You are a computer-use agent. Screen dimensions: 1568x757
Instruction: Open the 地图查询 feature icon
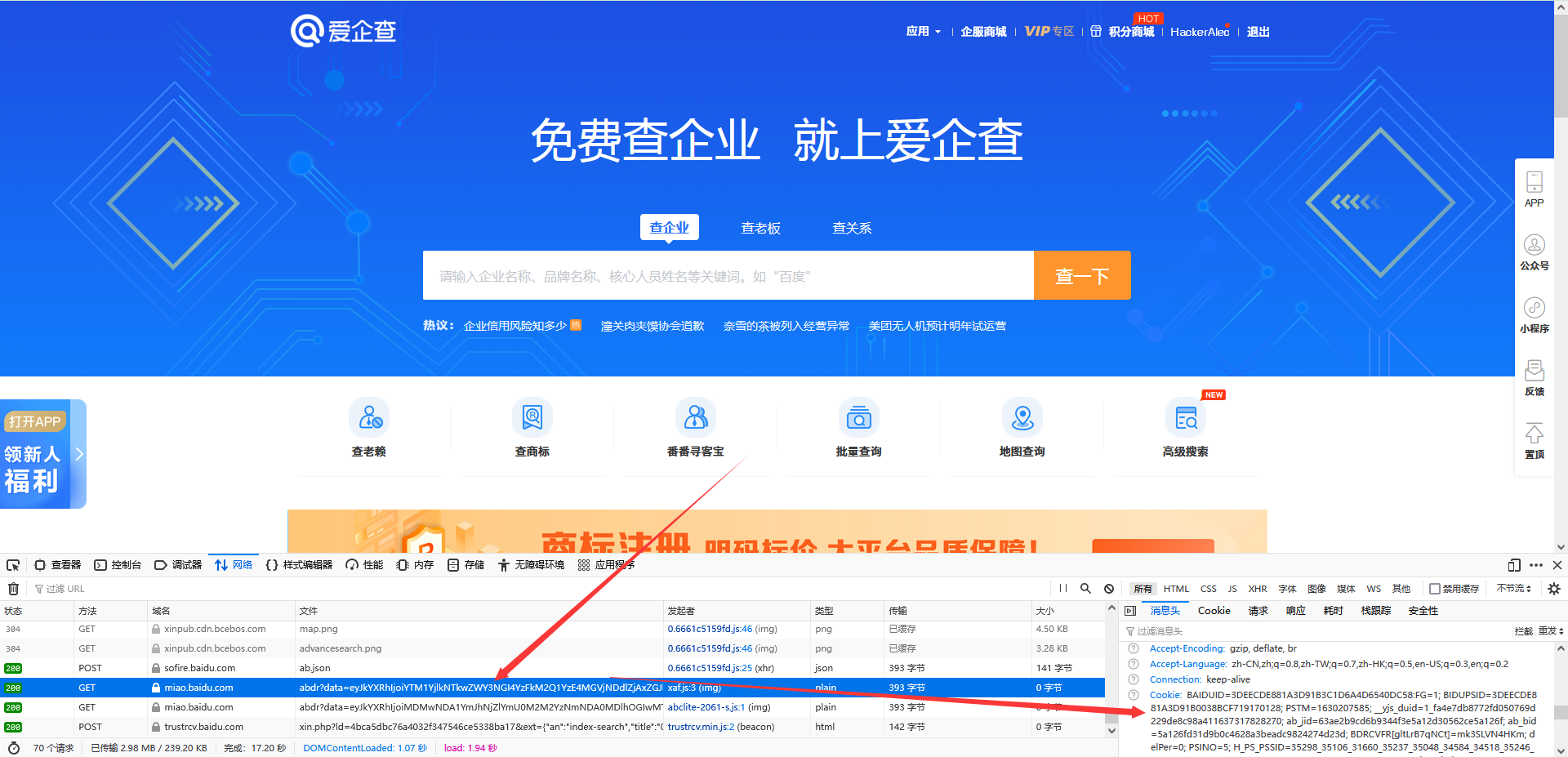[x=1022, y=417]
